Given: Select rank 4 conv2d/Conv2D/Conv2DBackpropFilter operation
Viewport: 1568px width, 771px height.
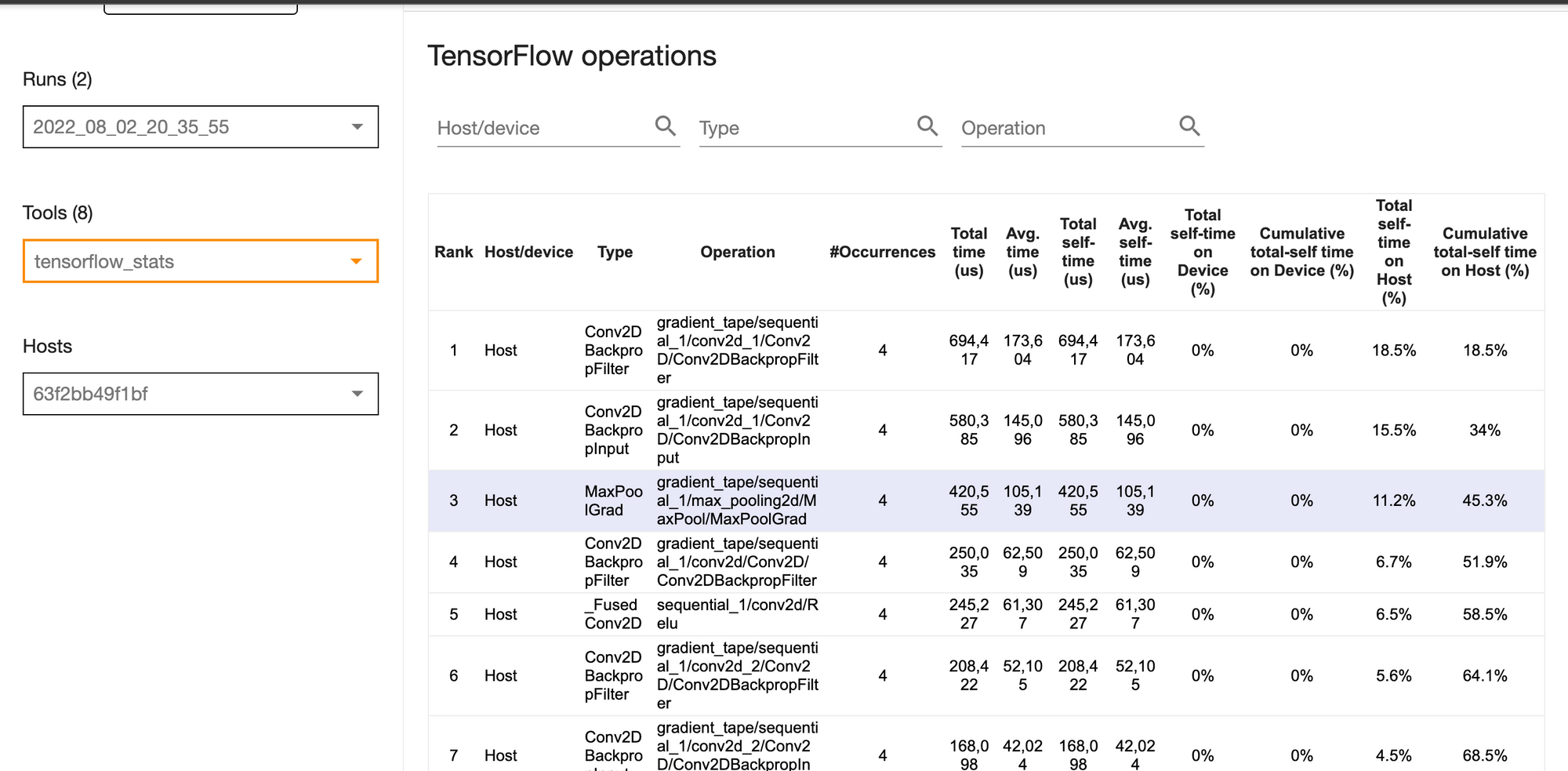Looking at the screenshot, I should (738, 562).
